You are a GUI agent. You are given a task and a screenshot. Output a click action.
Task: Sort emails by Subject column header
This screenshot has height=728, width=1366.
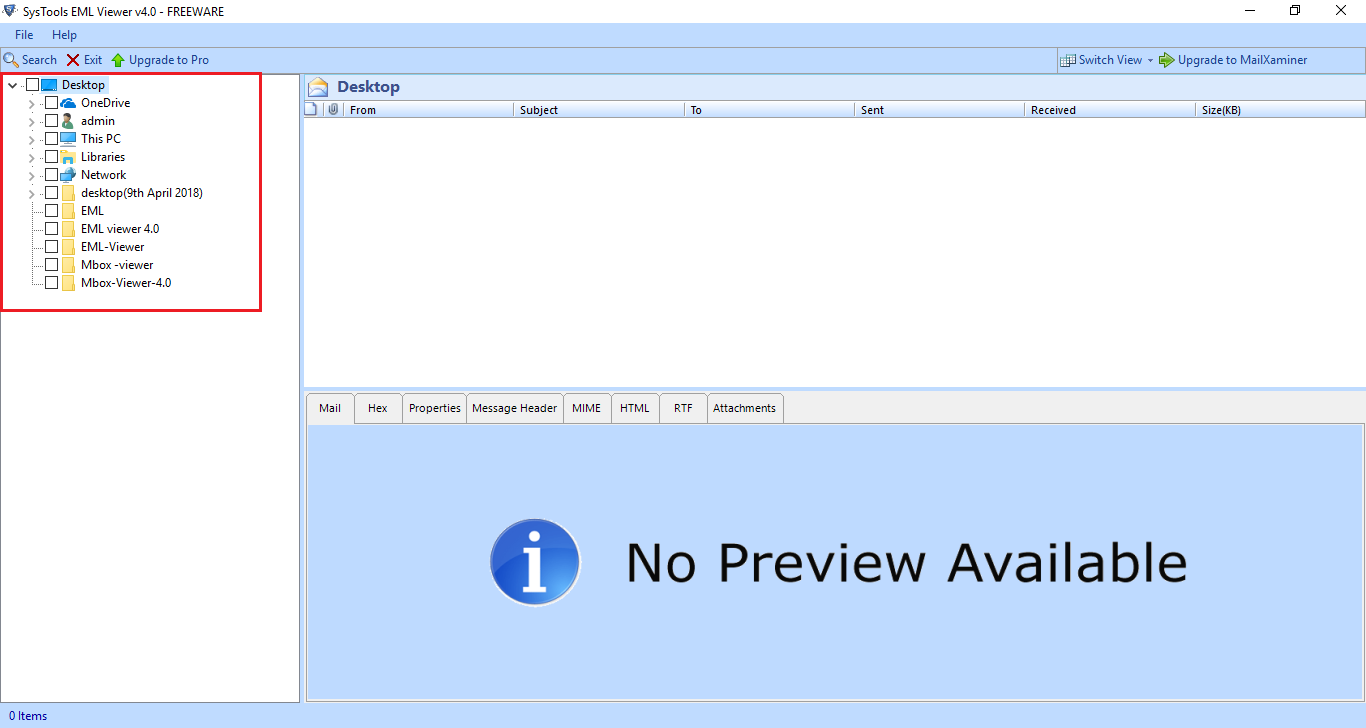pos(599,110)
